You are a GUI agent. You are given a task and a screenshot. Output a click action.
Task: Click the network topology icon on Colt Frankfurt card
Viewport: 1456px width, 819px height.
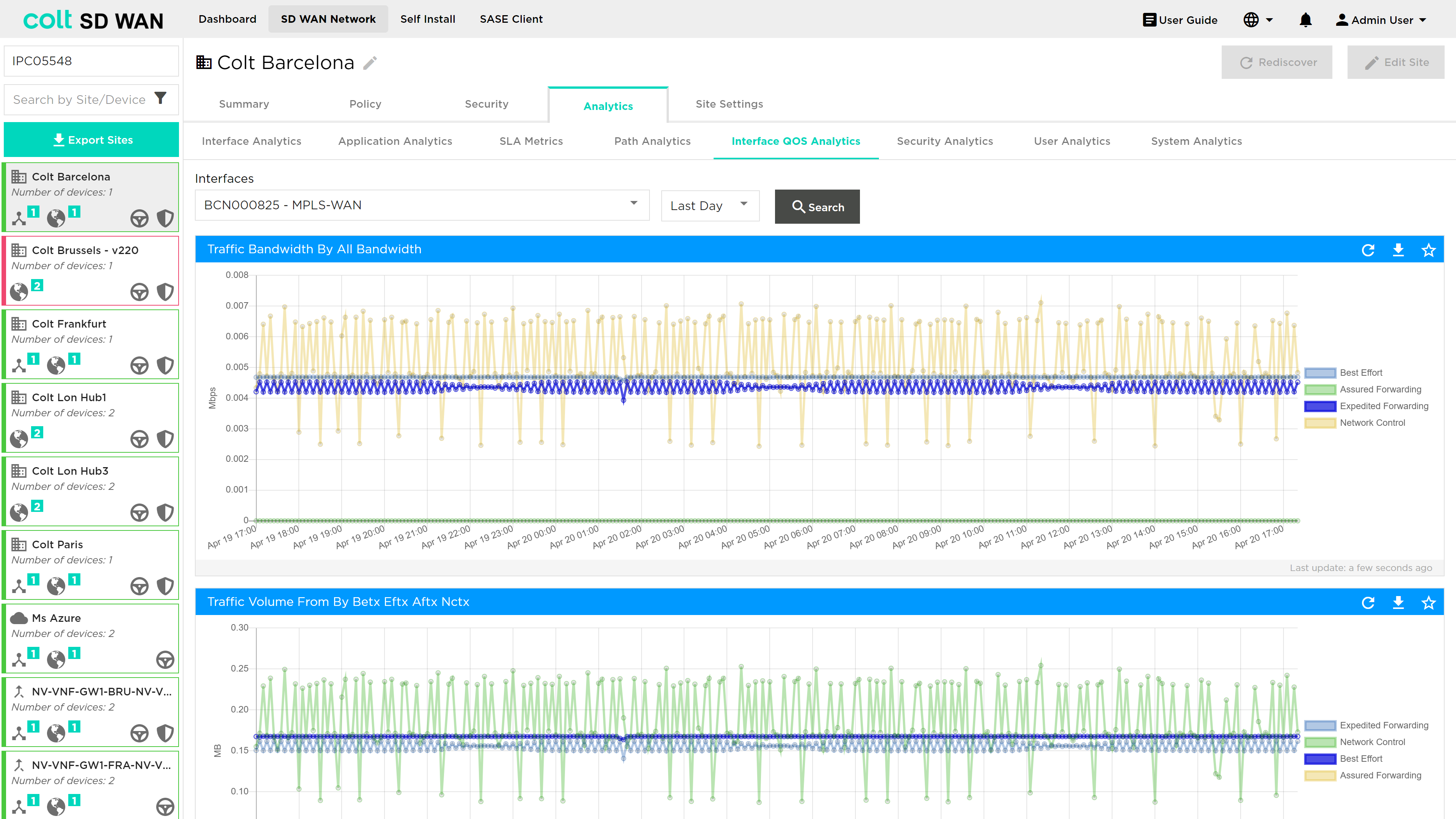19,365
